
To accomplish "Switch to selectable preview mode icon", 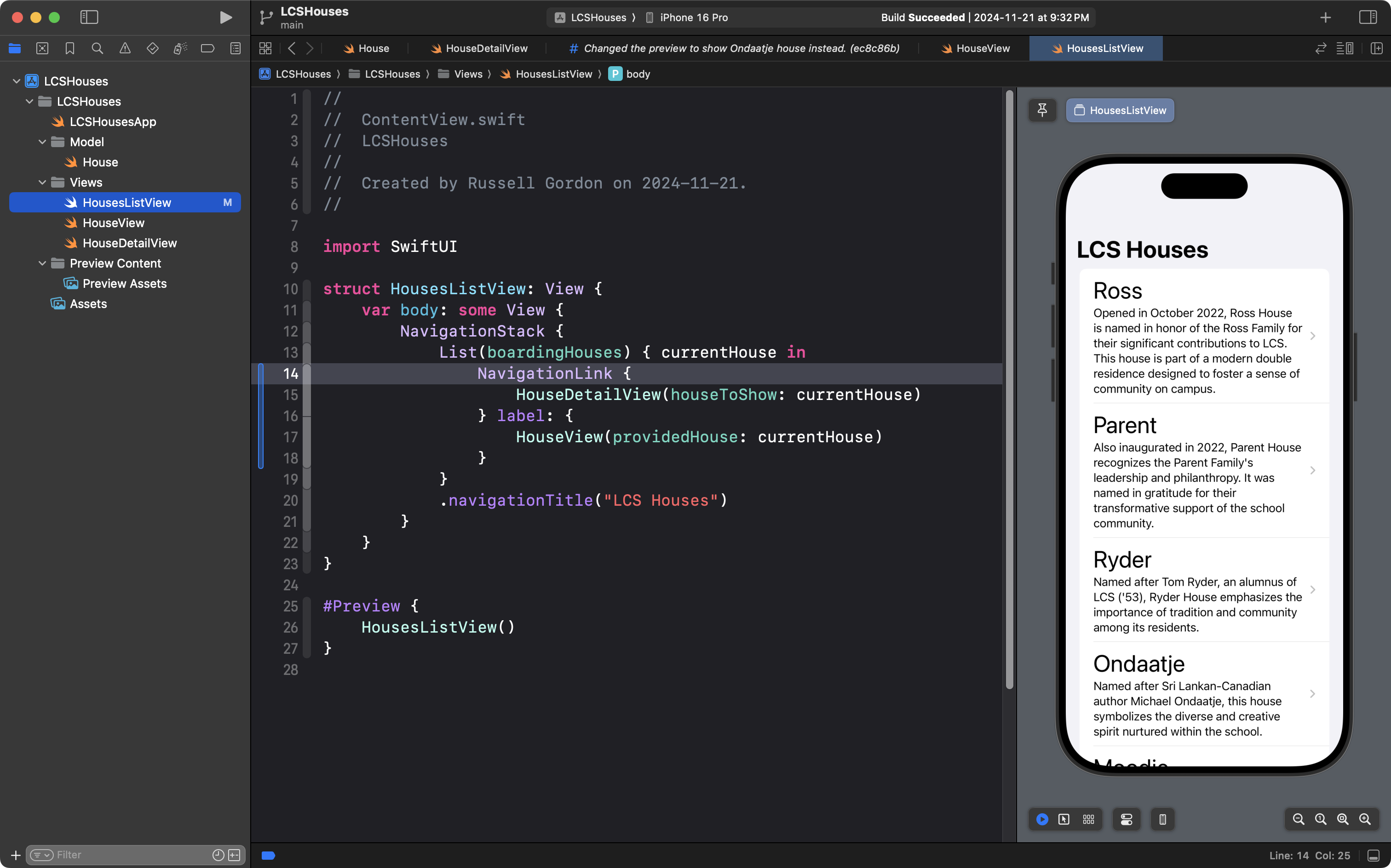I will pos(1063,819).
